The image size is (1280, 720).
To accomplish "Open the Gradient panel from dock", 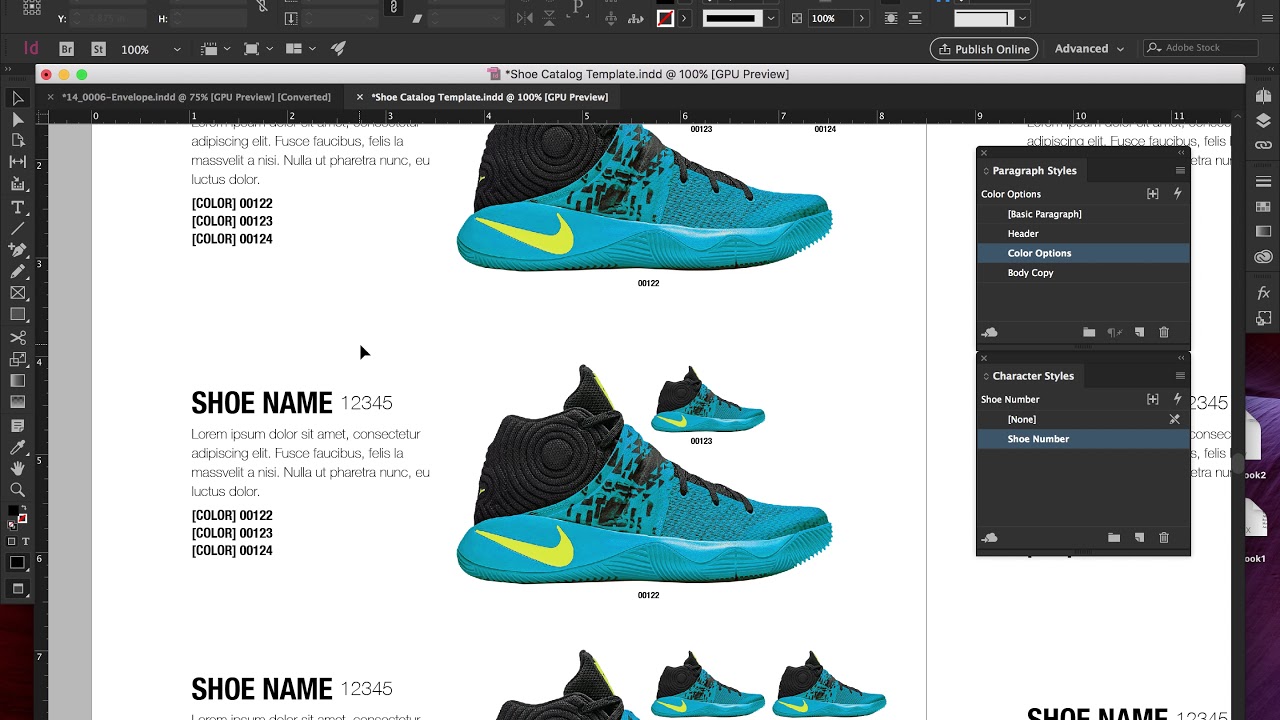I will coord(1264,232).
